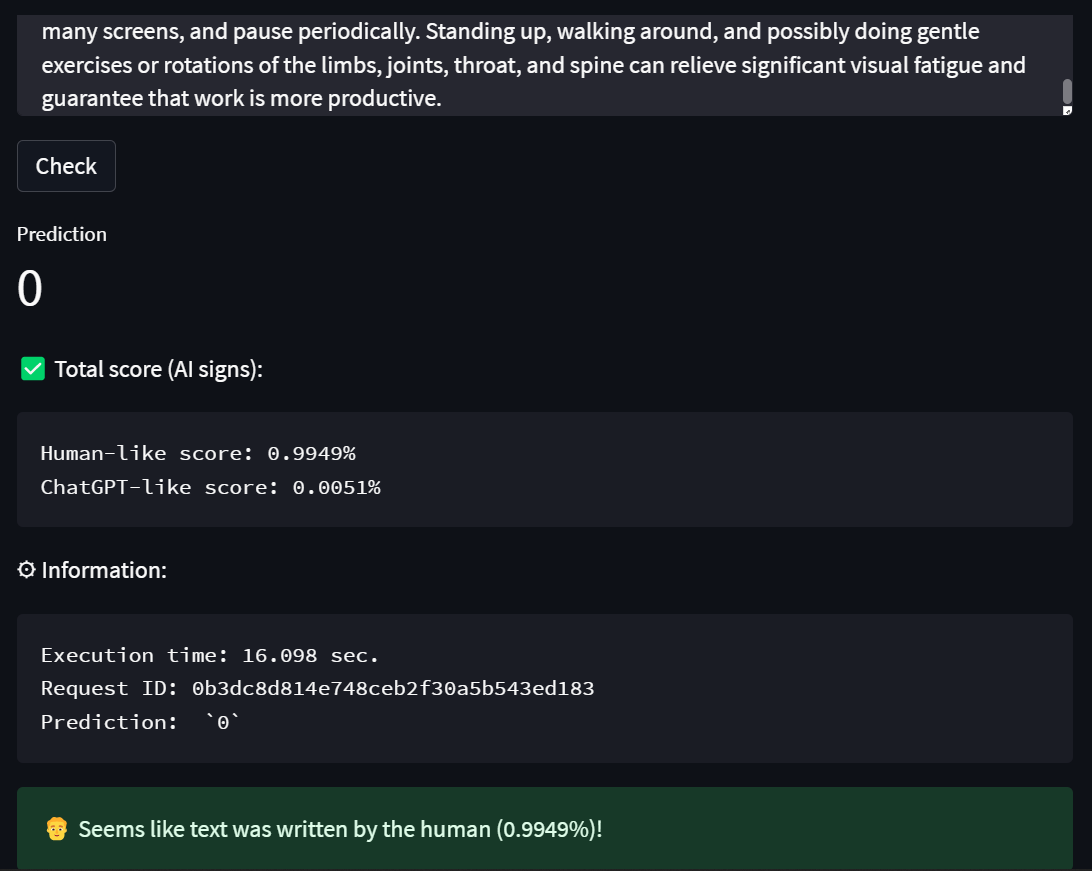Click the person emoji in green alert
The height and width of the screenshot is (871, 1092).
tap(57, 829)
